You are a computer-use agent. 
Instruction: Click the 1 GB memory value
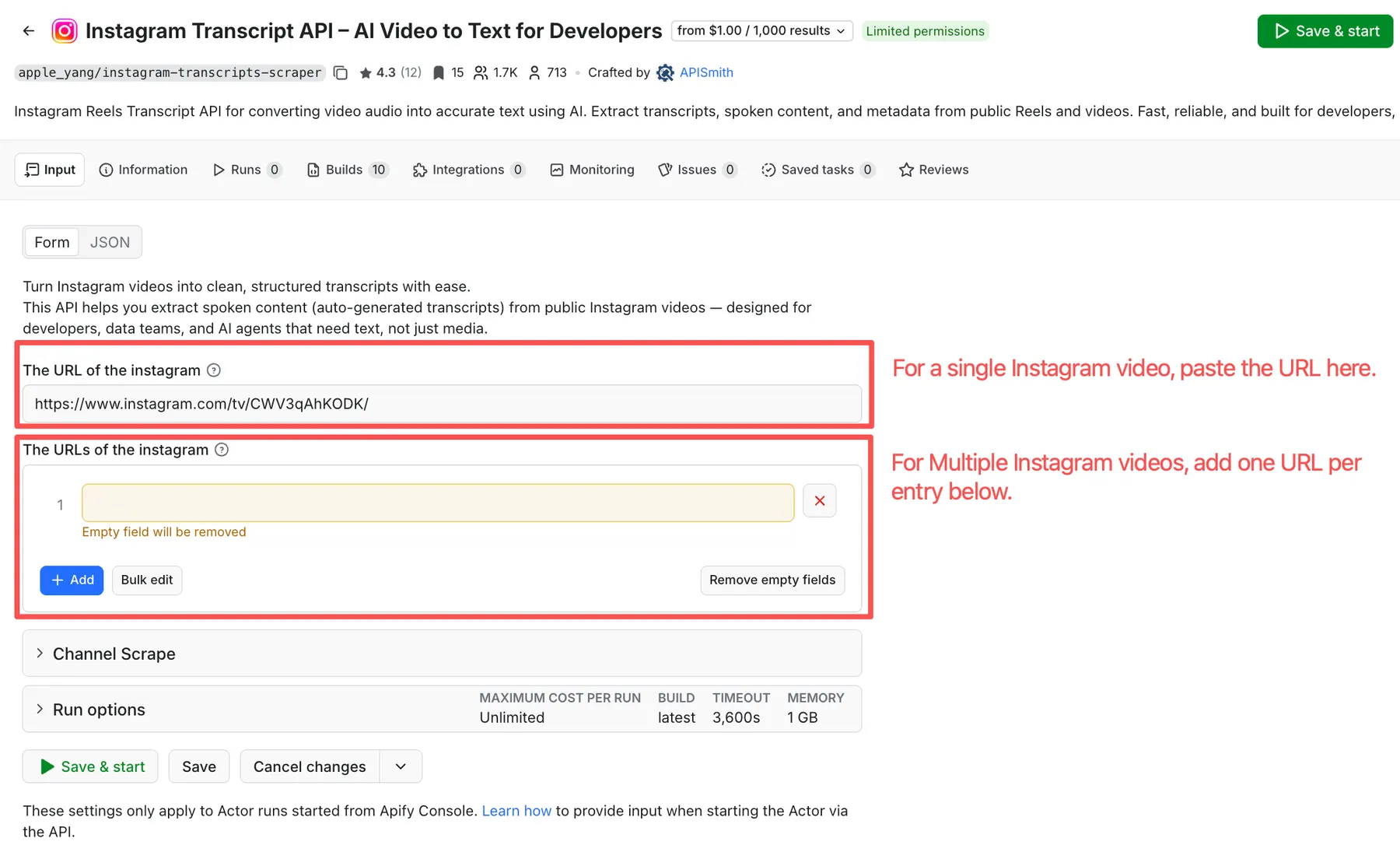pos(802,717)
